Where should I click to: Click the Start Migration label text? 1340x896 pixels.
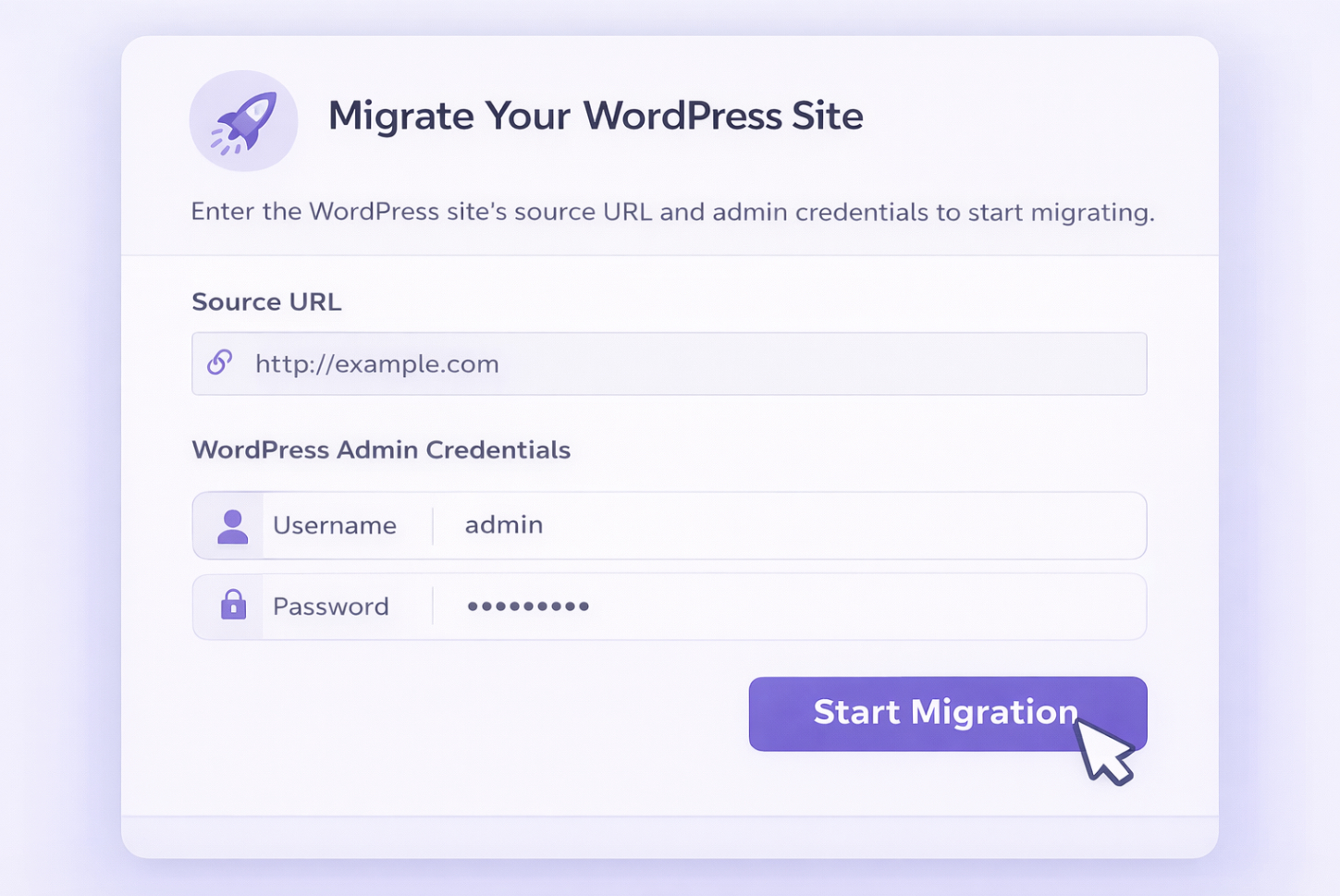945,713
